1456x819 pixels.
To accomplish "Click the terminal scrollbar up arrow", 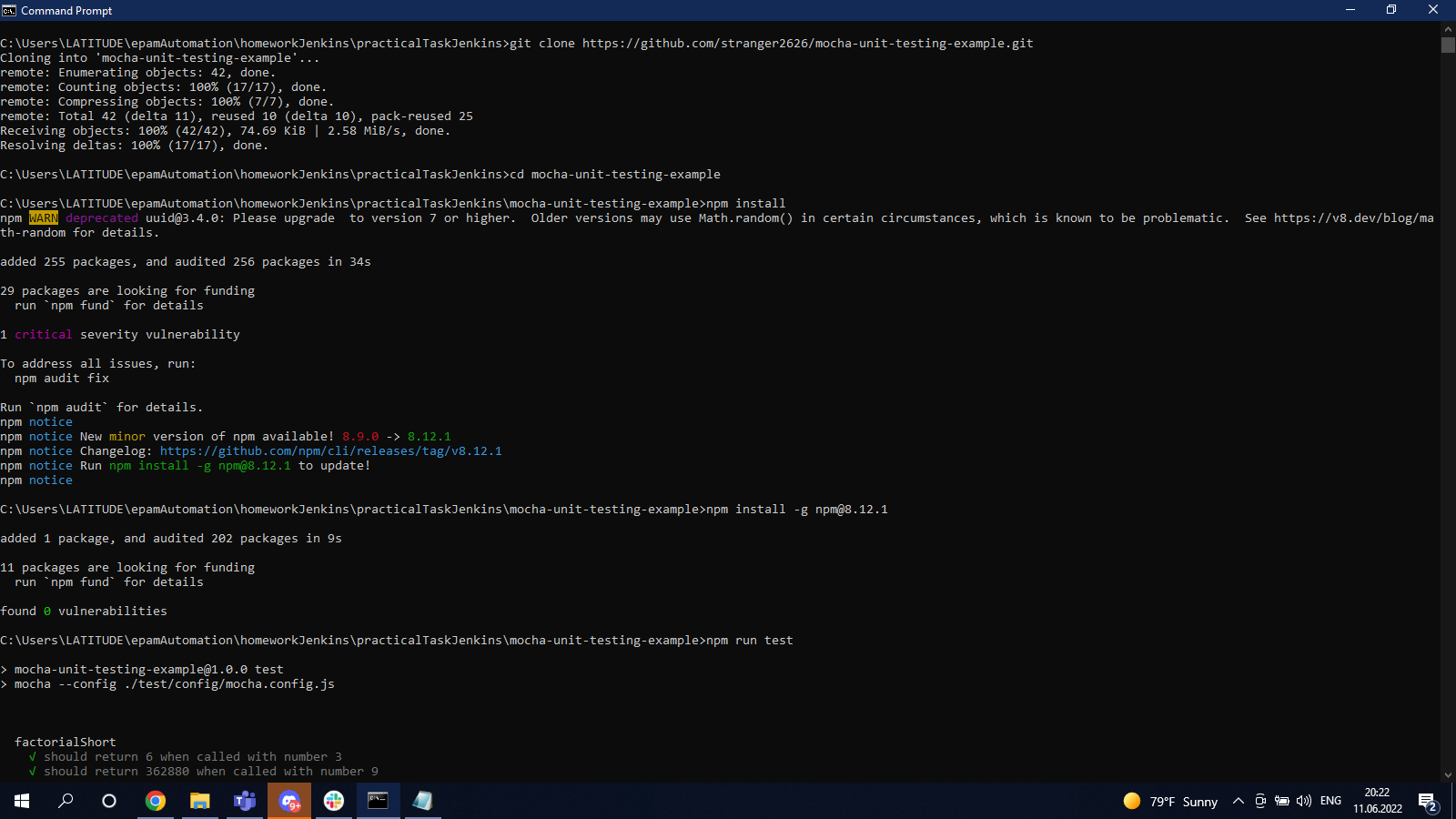I will click(1447, 28).
